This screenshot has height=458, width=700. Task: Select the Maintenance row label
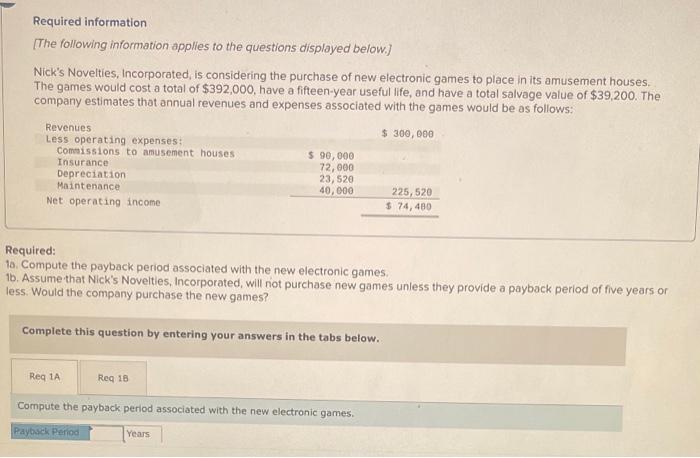point(88,186)
